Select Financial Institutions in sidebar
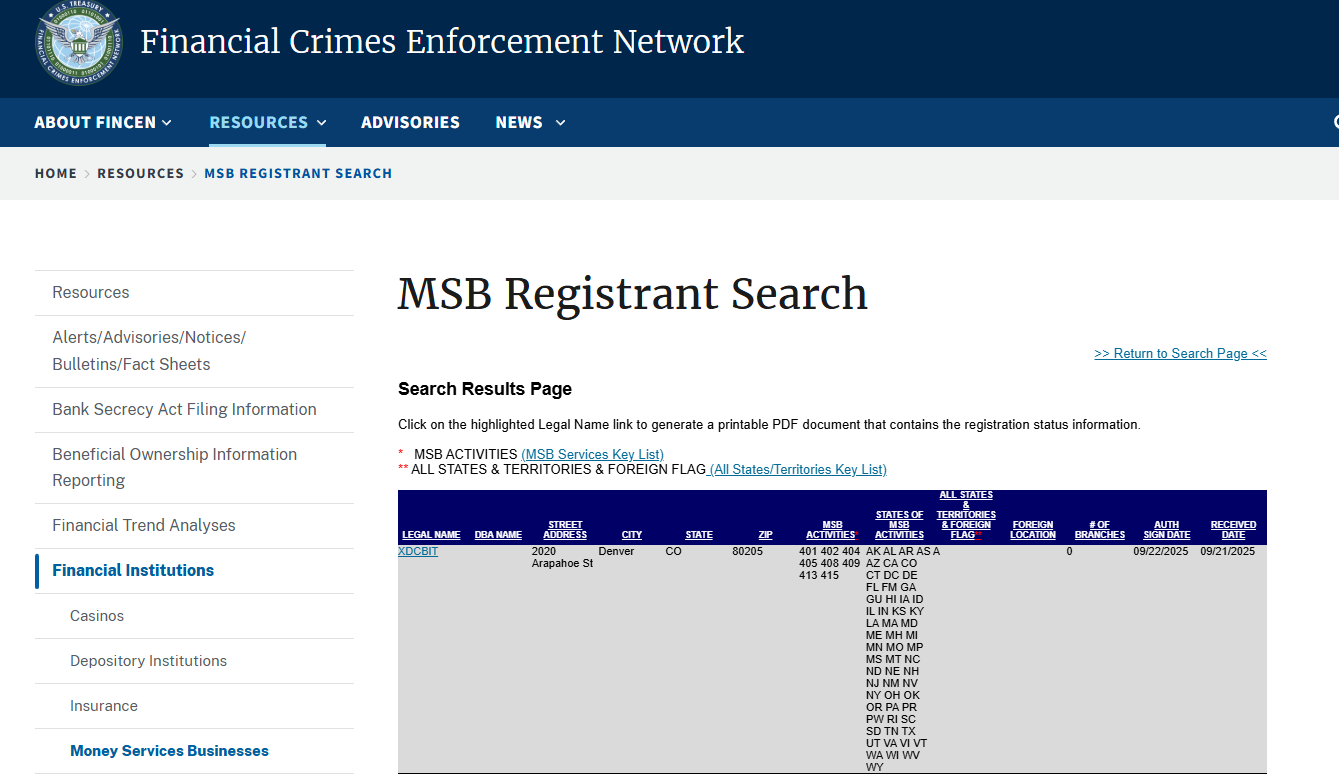The width and height of the screenshot is (1339, 774). 194,571
